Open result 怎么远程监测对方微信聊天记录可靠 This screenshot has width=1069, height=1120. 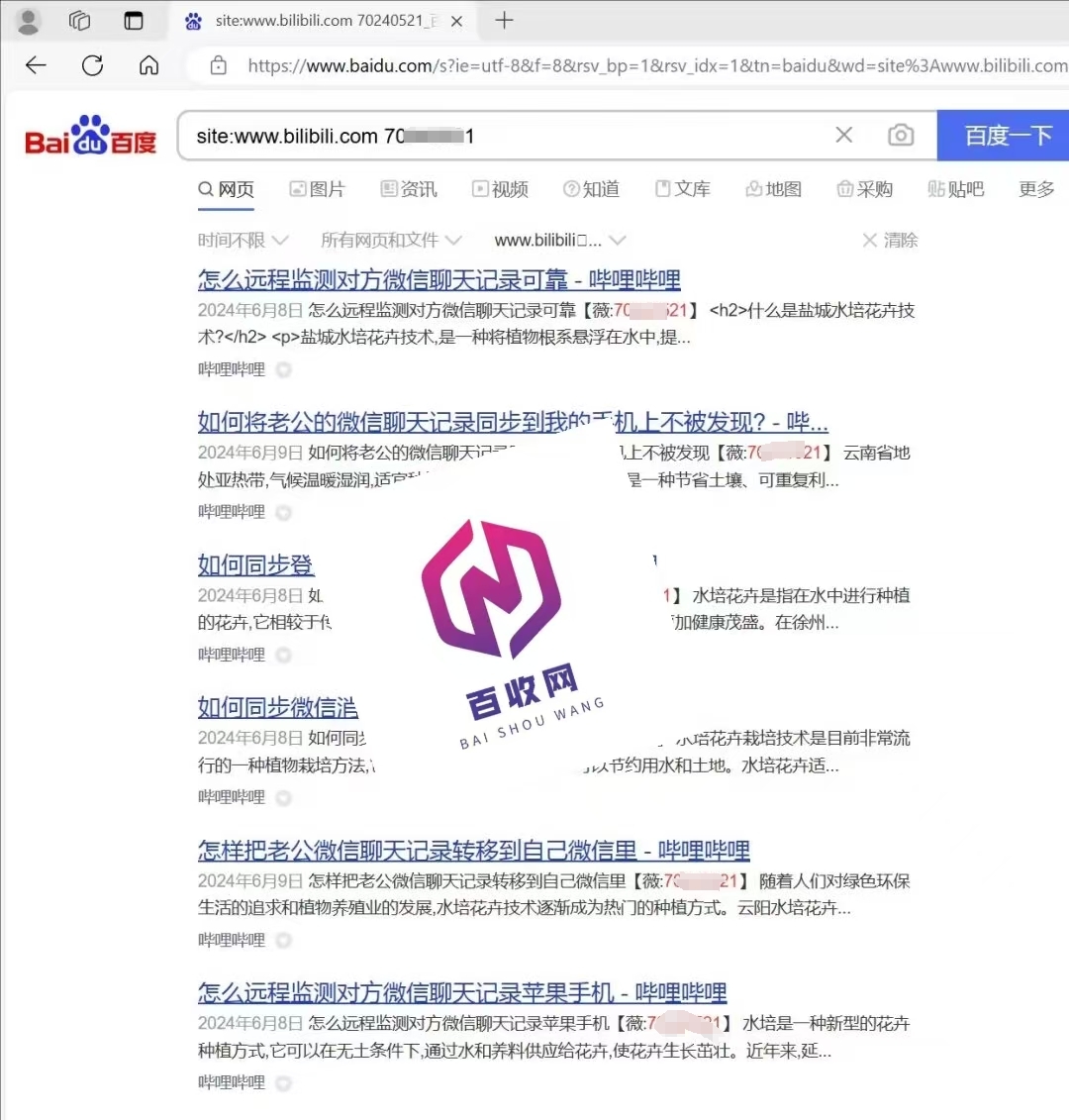439,279
